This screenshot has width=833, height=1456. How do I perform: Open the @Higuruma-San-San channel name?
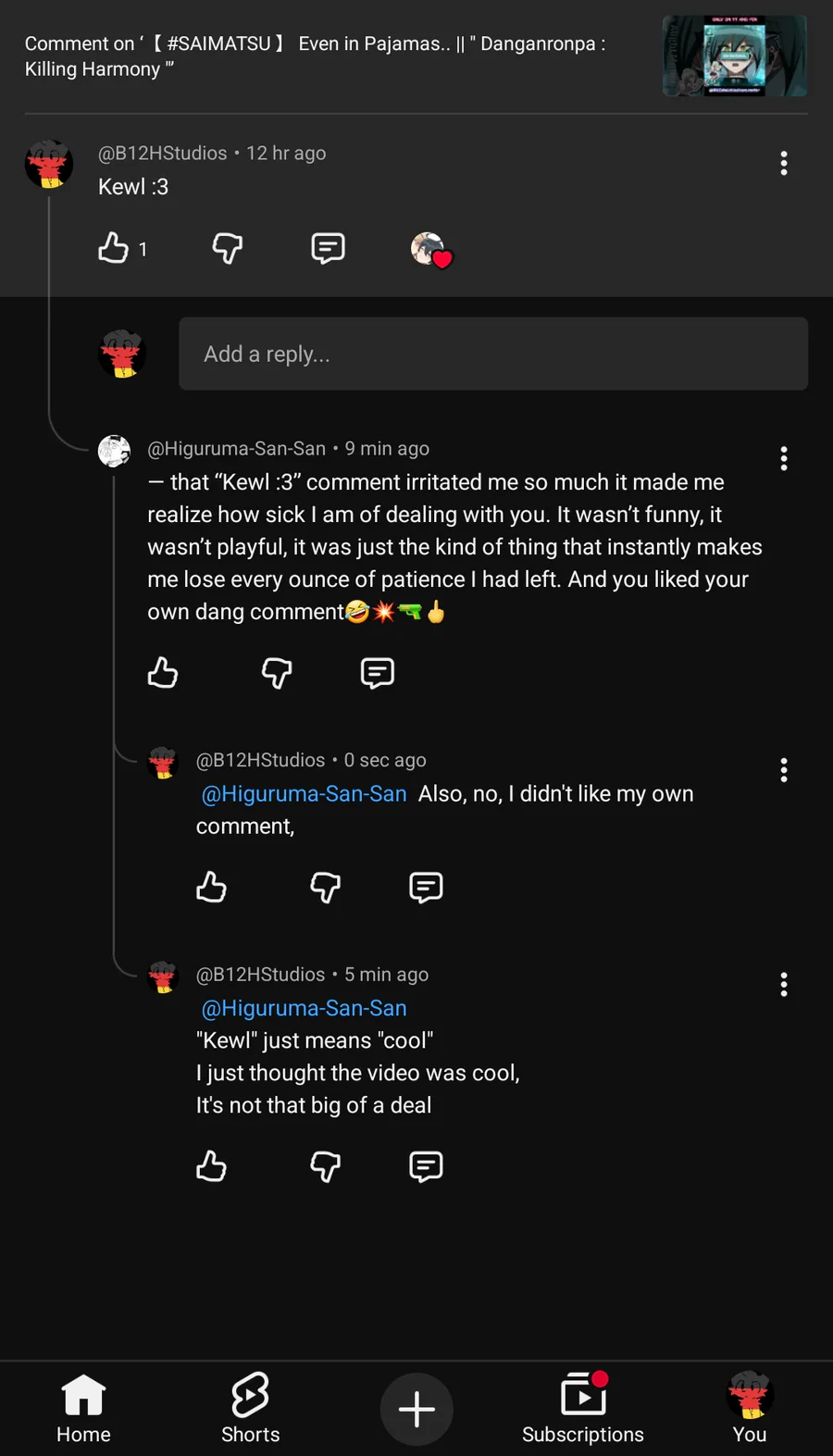[237, 449]
